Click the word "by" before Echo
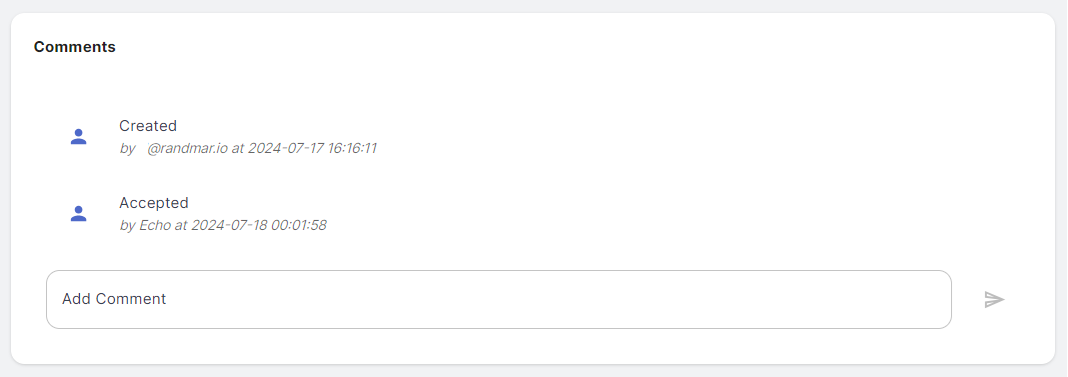The height and width of the screenshot is (377, 1068). [x=127, y=225]
